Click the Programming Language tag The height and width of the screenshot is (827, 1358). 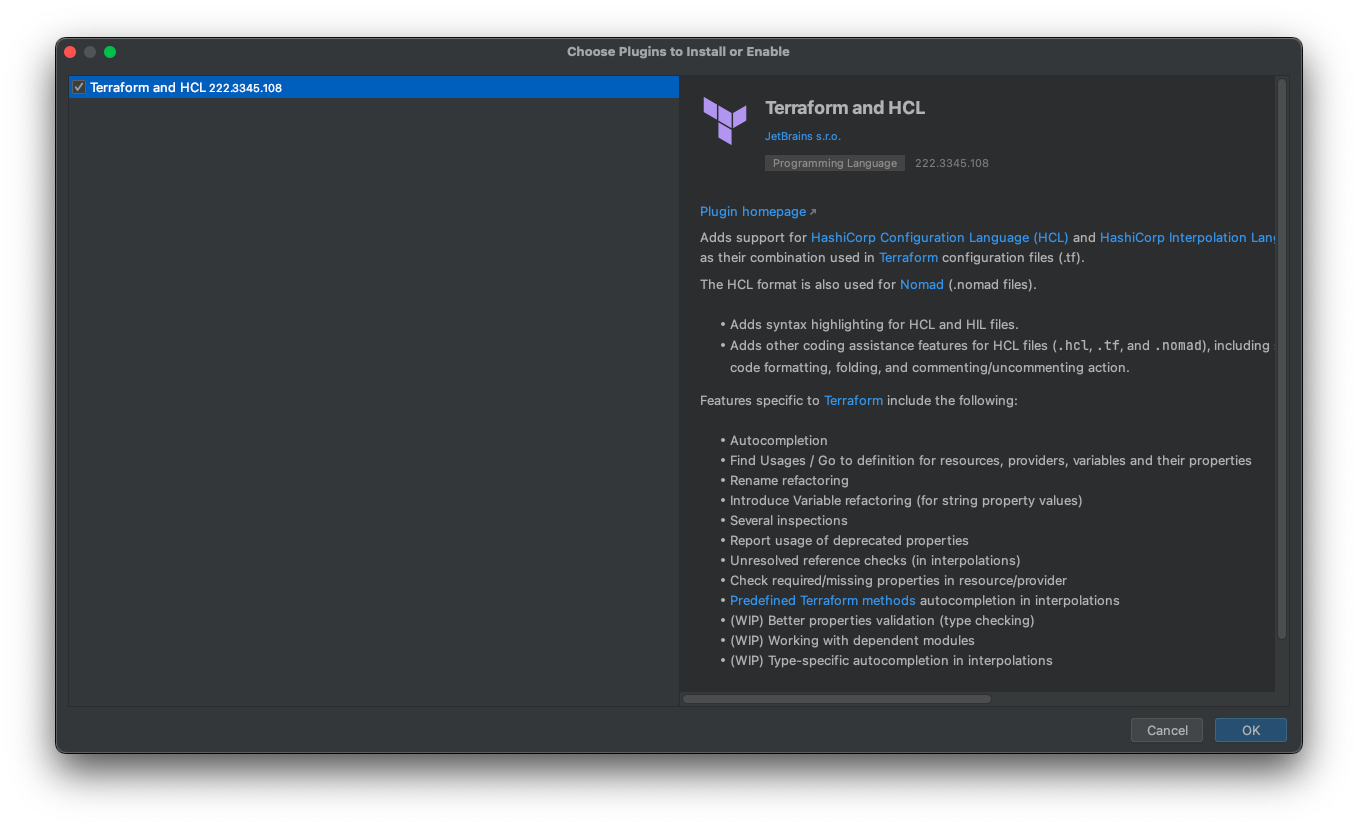835,163
